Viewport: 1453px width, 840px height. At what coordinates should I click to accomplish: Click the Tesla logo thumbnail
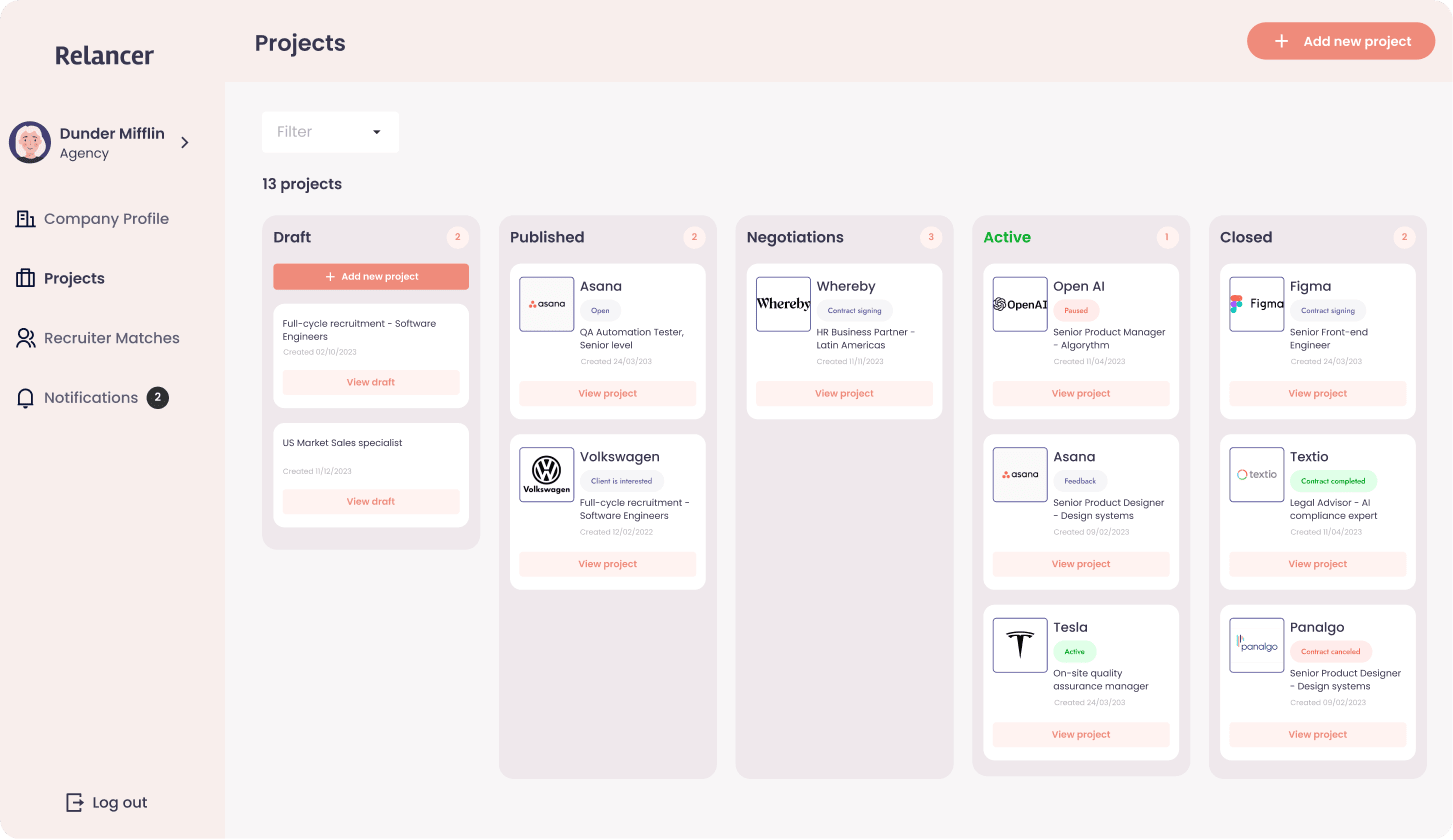tap(1020, 645)
